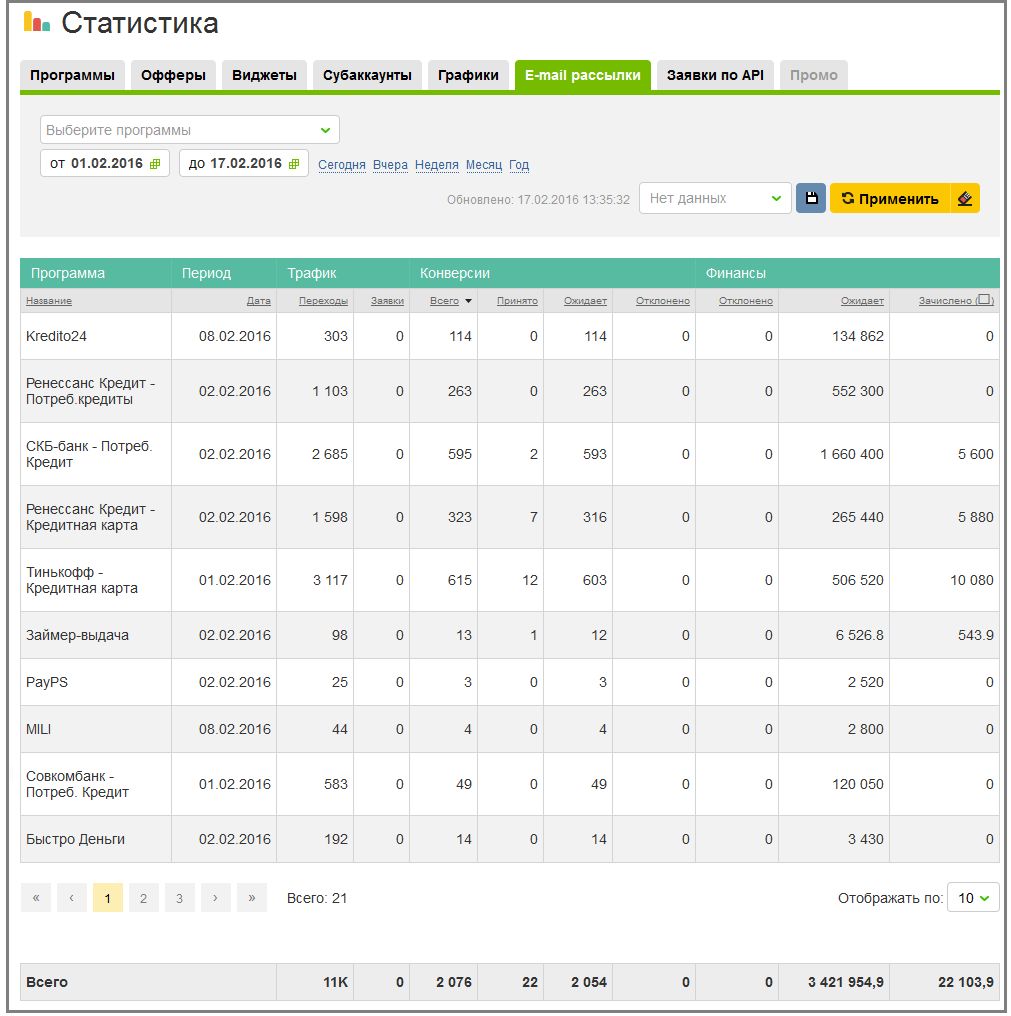
Task: Open the Заявки по API tab
Action: [715, 75]
